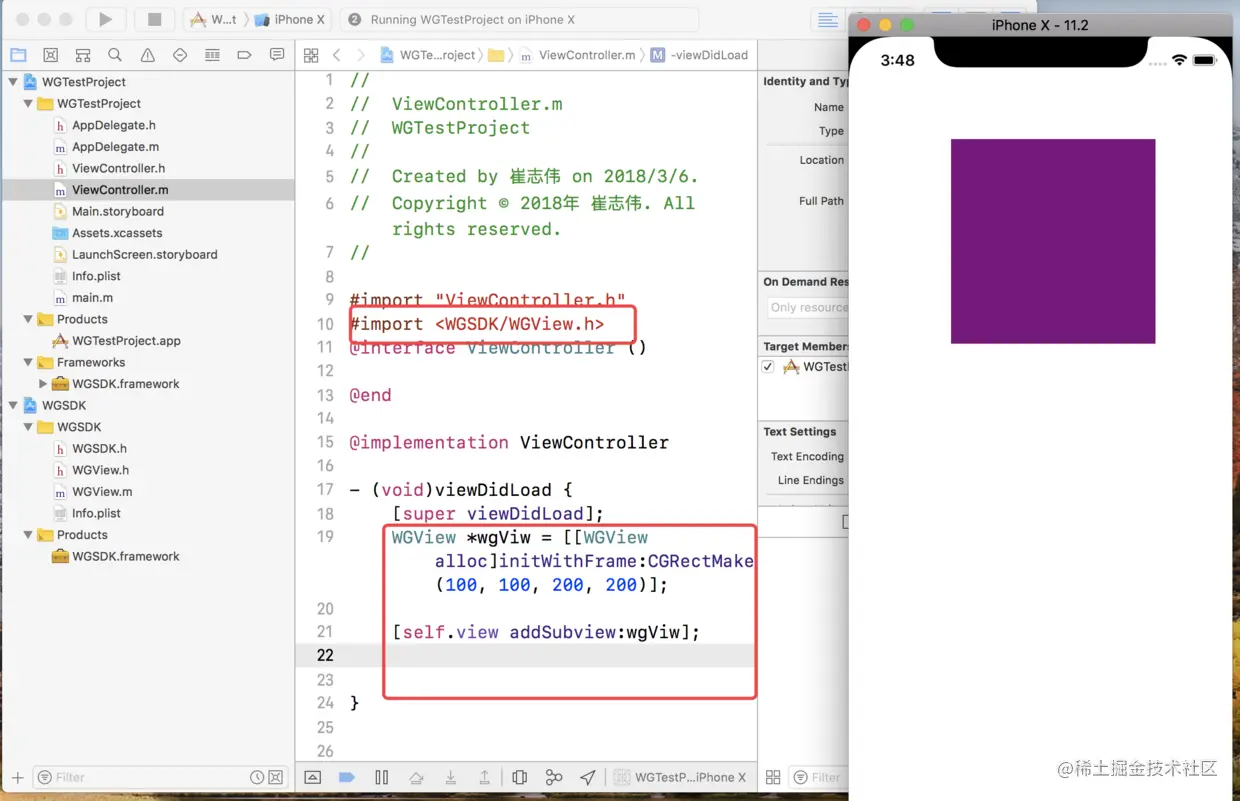Open Main.storyboard file
1240x801 pixels.
(x=117, y=211)
